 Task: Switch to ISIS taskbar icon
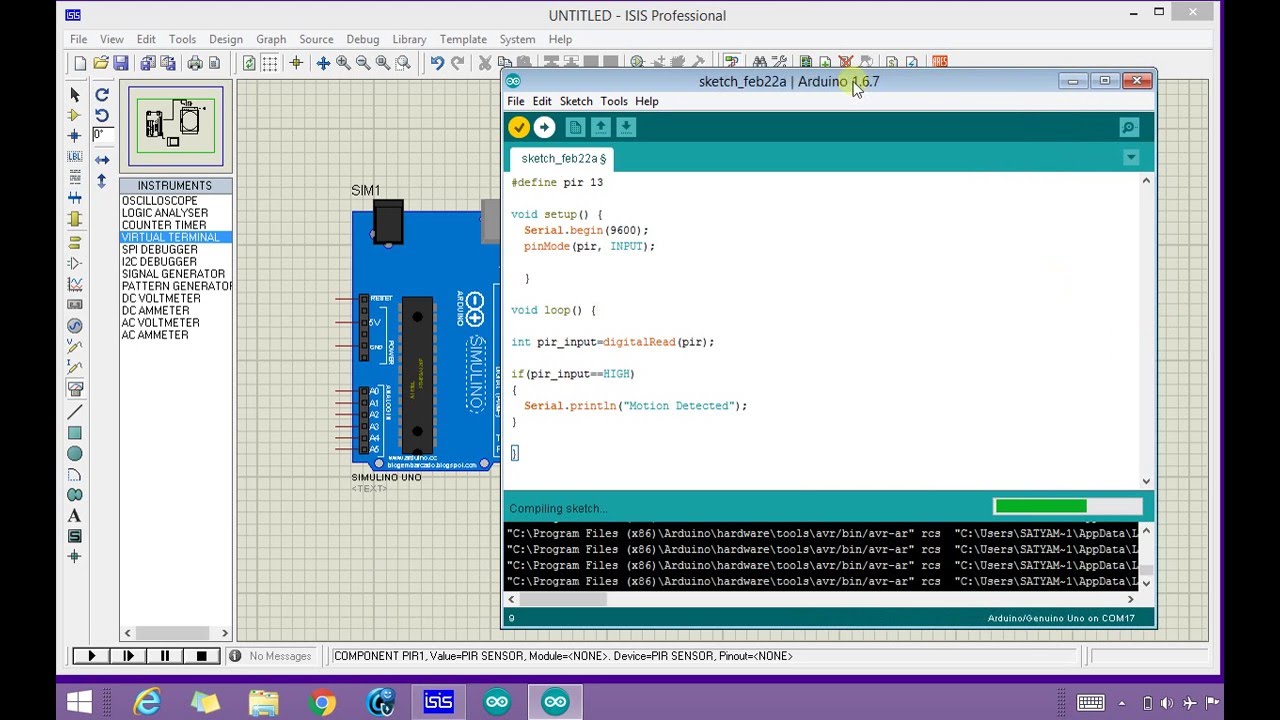click(438, 702)
